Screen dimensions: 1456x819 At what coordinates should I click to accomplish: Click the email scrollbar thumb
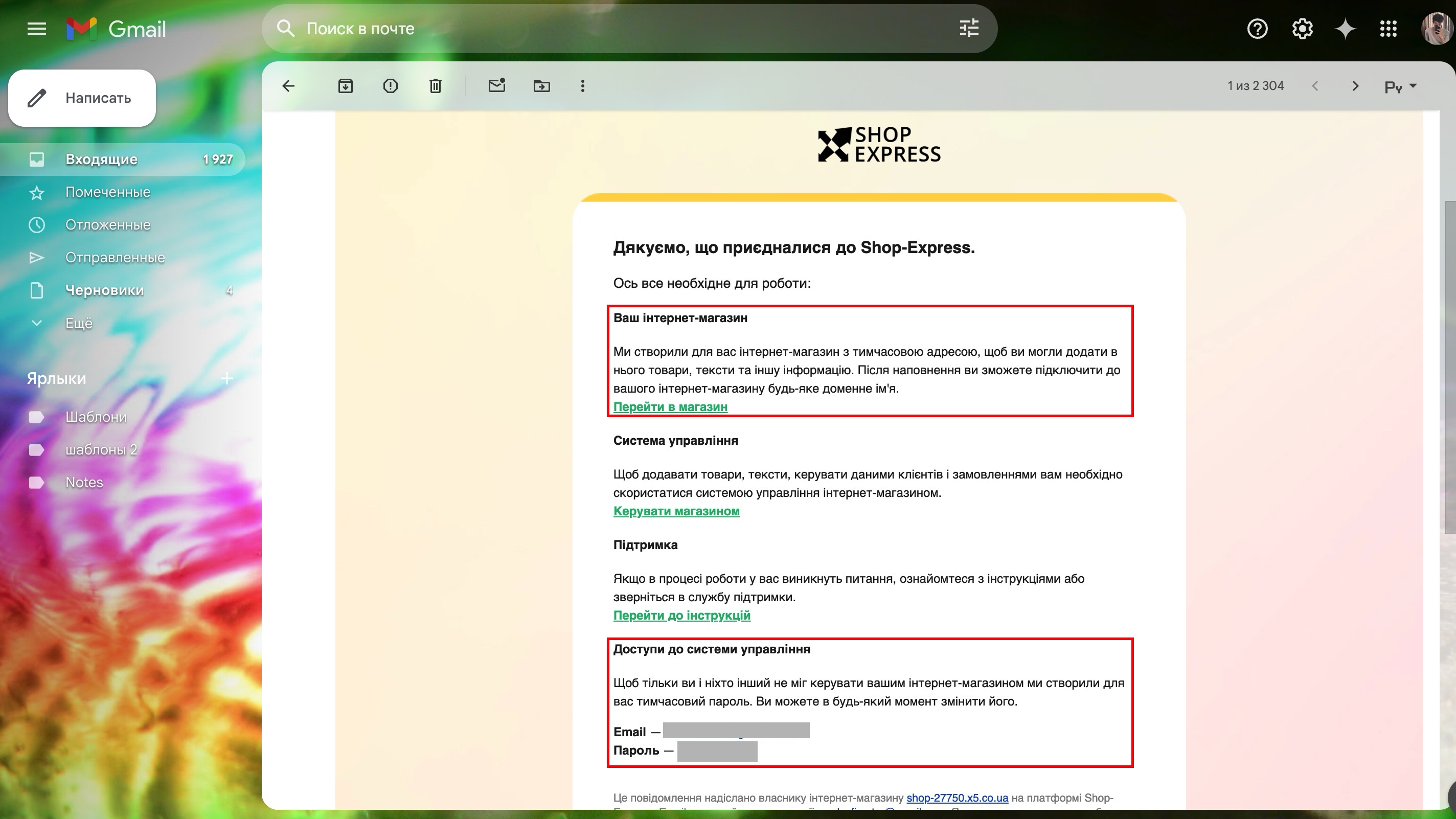pyautogui.click(x=1450, y=368)
